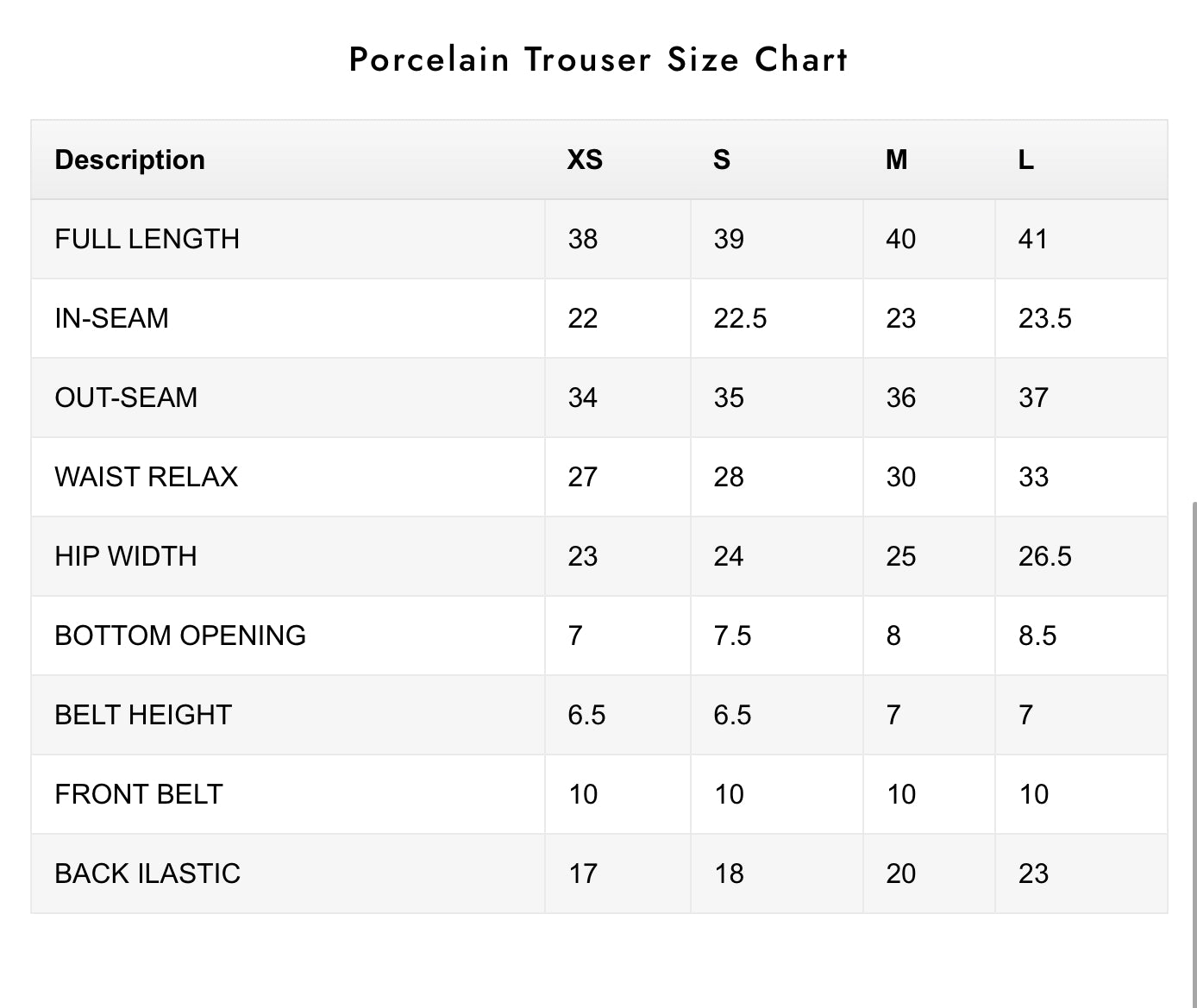Click the L size column header
The width and height of the screenshot is (1197, 1008).
pyautogui.click(x=1025, y=160)
